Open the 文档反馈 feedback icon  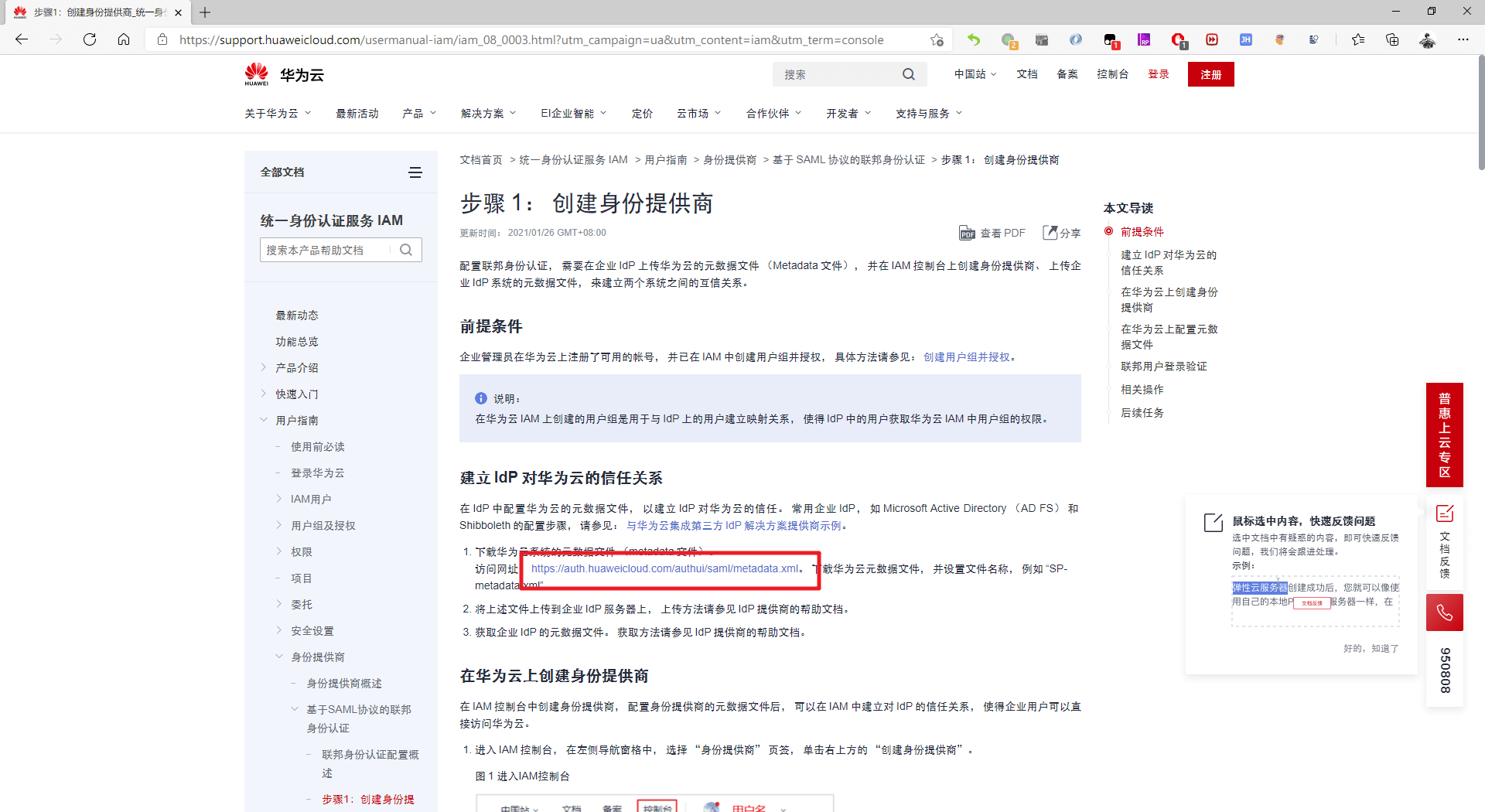point(1444,513)
